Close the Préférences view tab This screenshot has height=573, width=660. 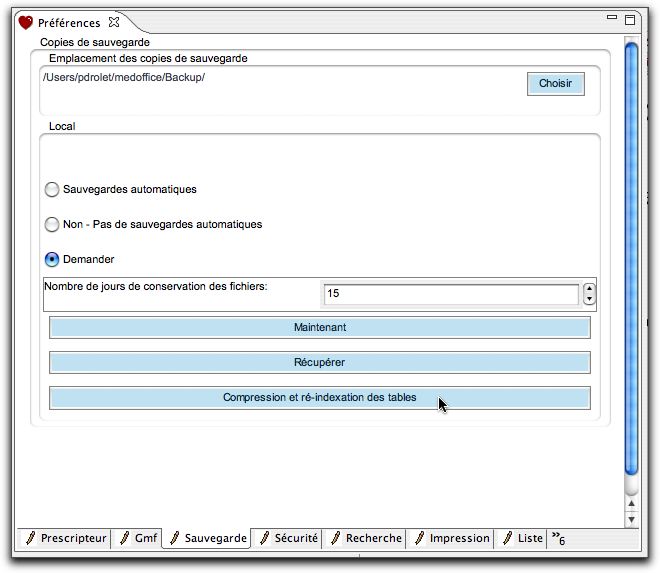click(113, 22)
